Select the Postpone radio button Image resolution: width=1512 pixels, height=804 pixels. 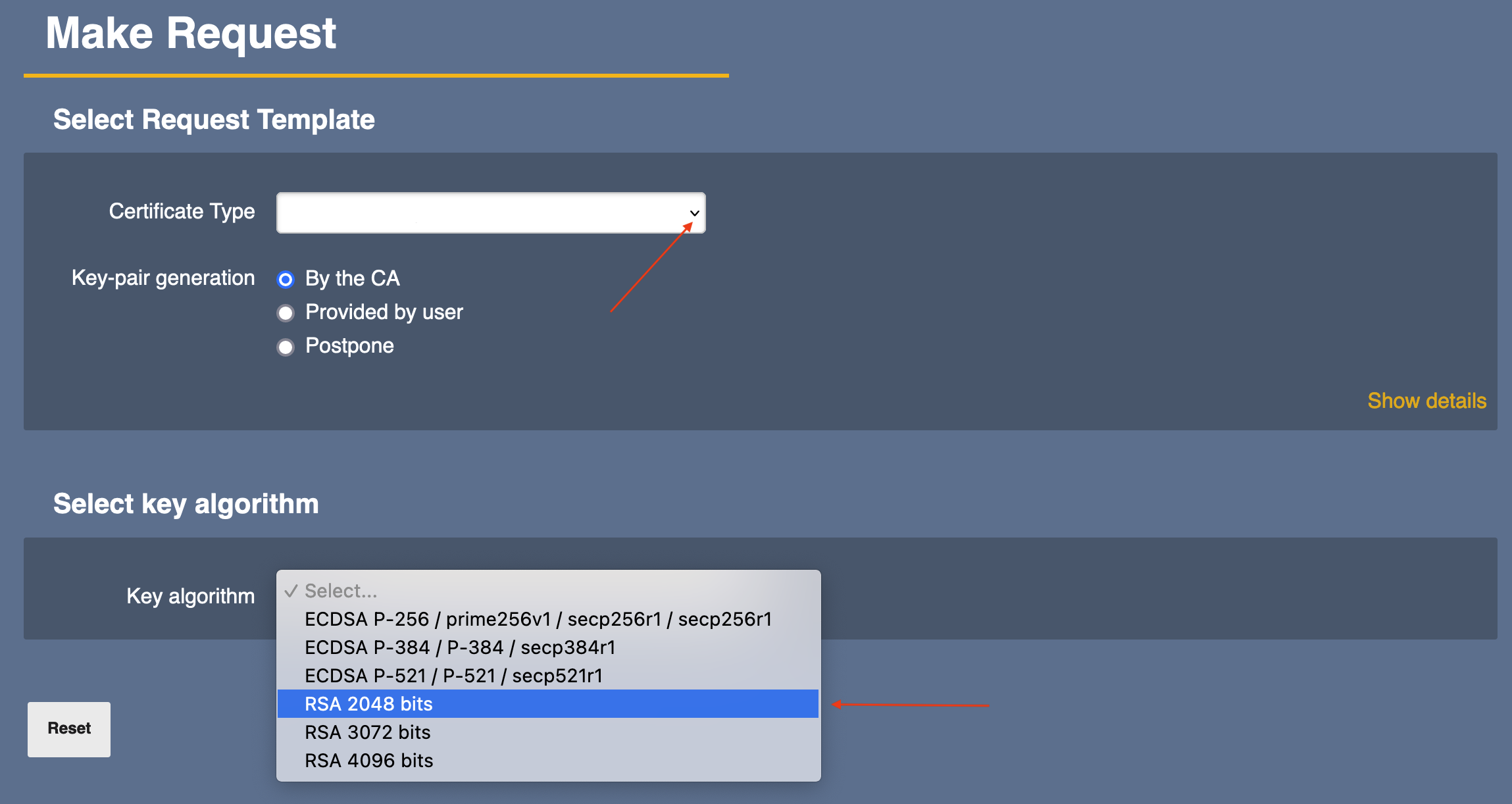[x=286, y=347]
